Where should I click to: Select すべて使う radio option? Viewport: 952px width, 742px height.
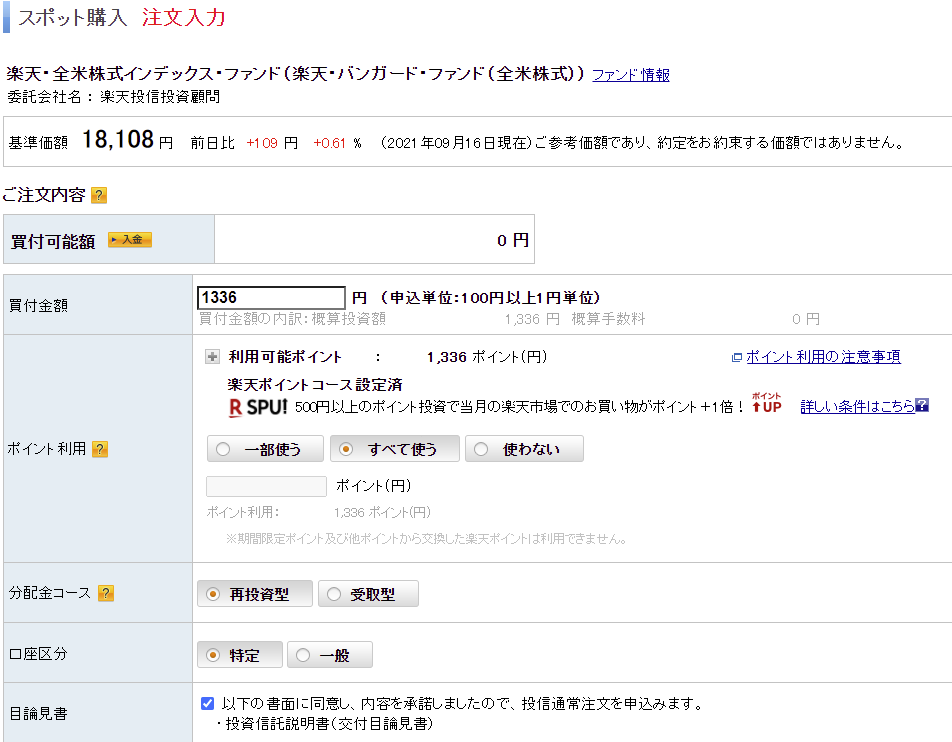coord(395,449)
